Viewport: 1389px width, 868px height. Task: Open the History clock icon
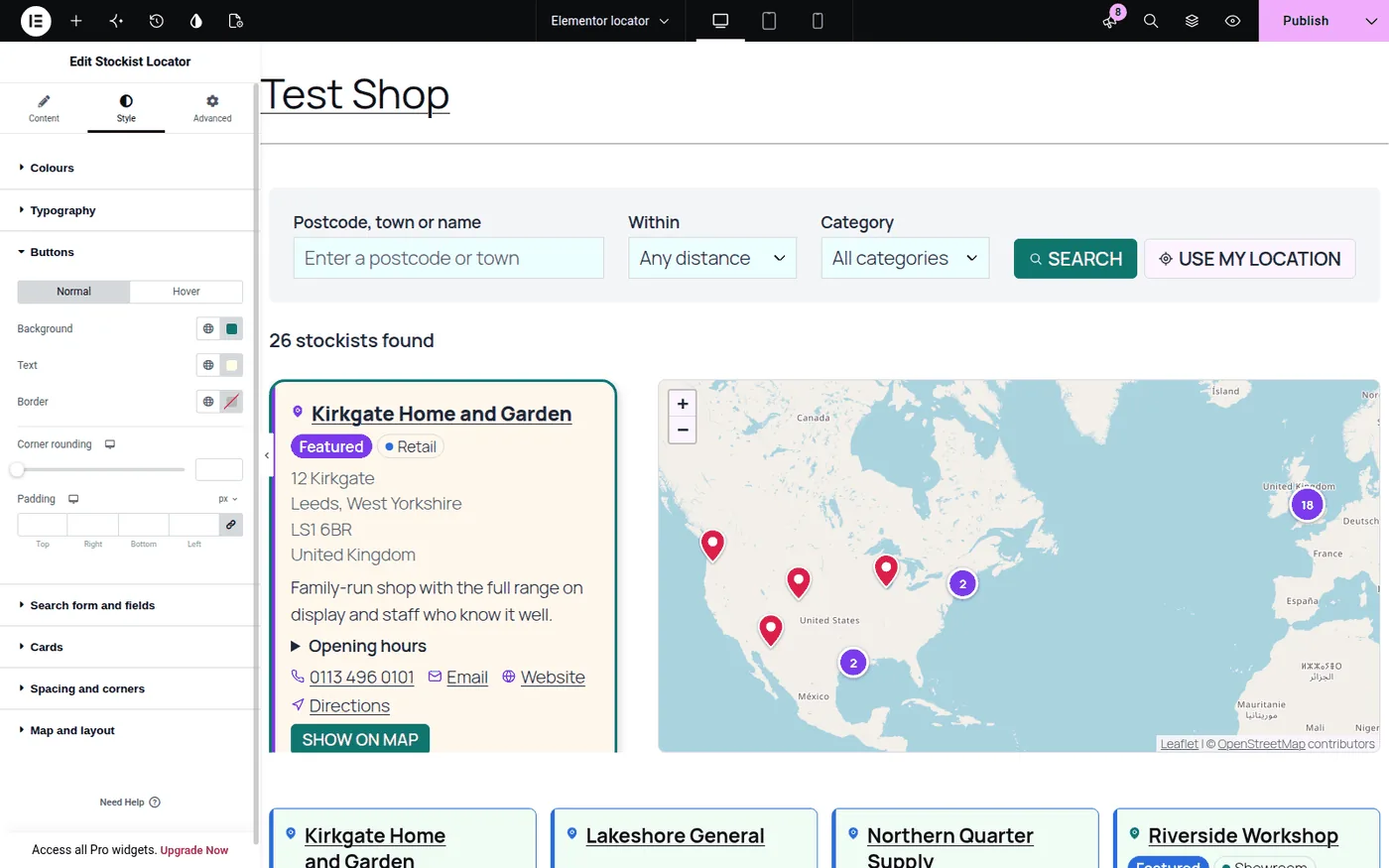point(156,21)
